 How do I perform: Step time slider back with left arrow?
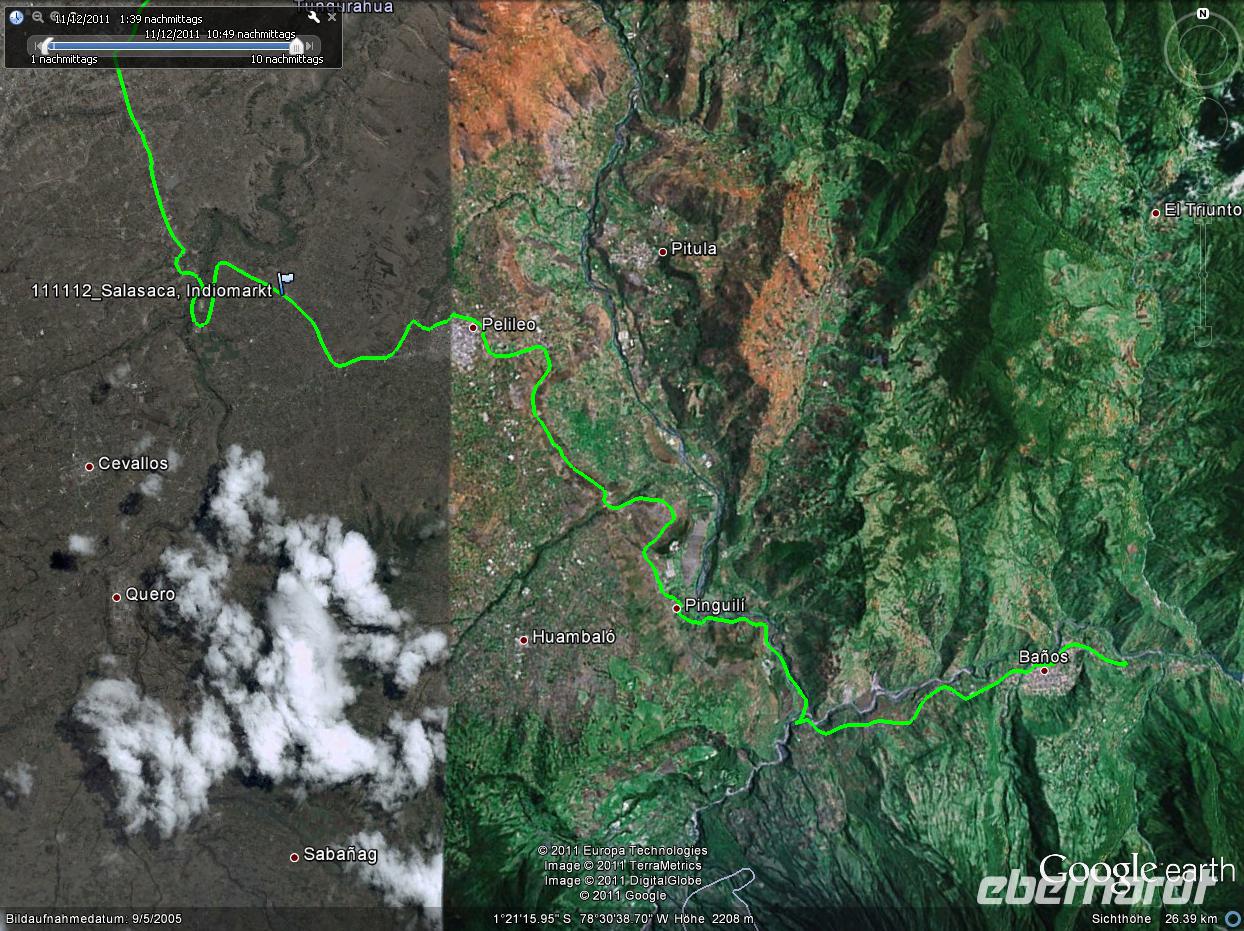(x=37, y=46)
